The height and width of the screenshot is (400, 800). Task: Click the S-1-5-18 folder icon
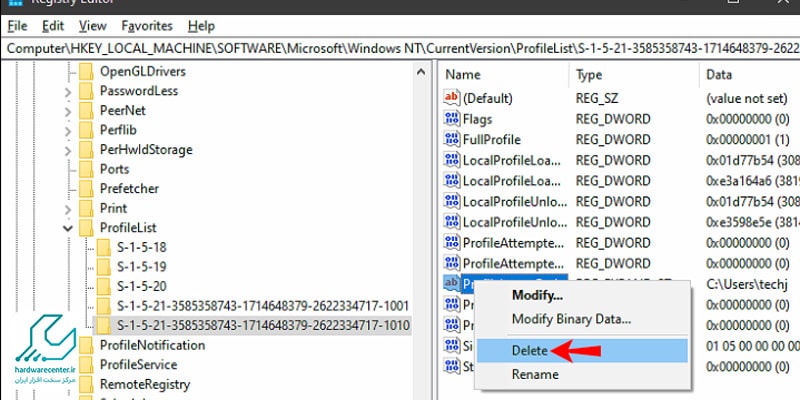click(104, 247)
